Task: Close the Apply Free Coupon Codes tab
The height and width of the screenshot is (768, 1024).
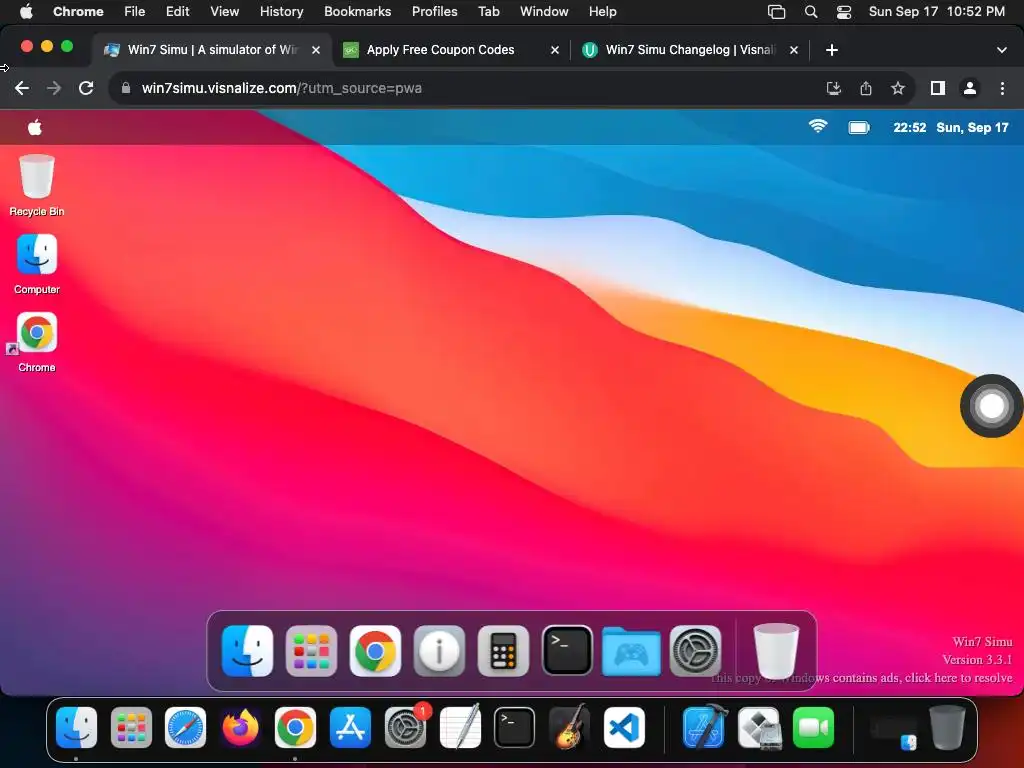Action: click(x=554, y=50)
